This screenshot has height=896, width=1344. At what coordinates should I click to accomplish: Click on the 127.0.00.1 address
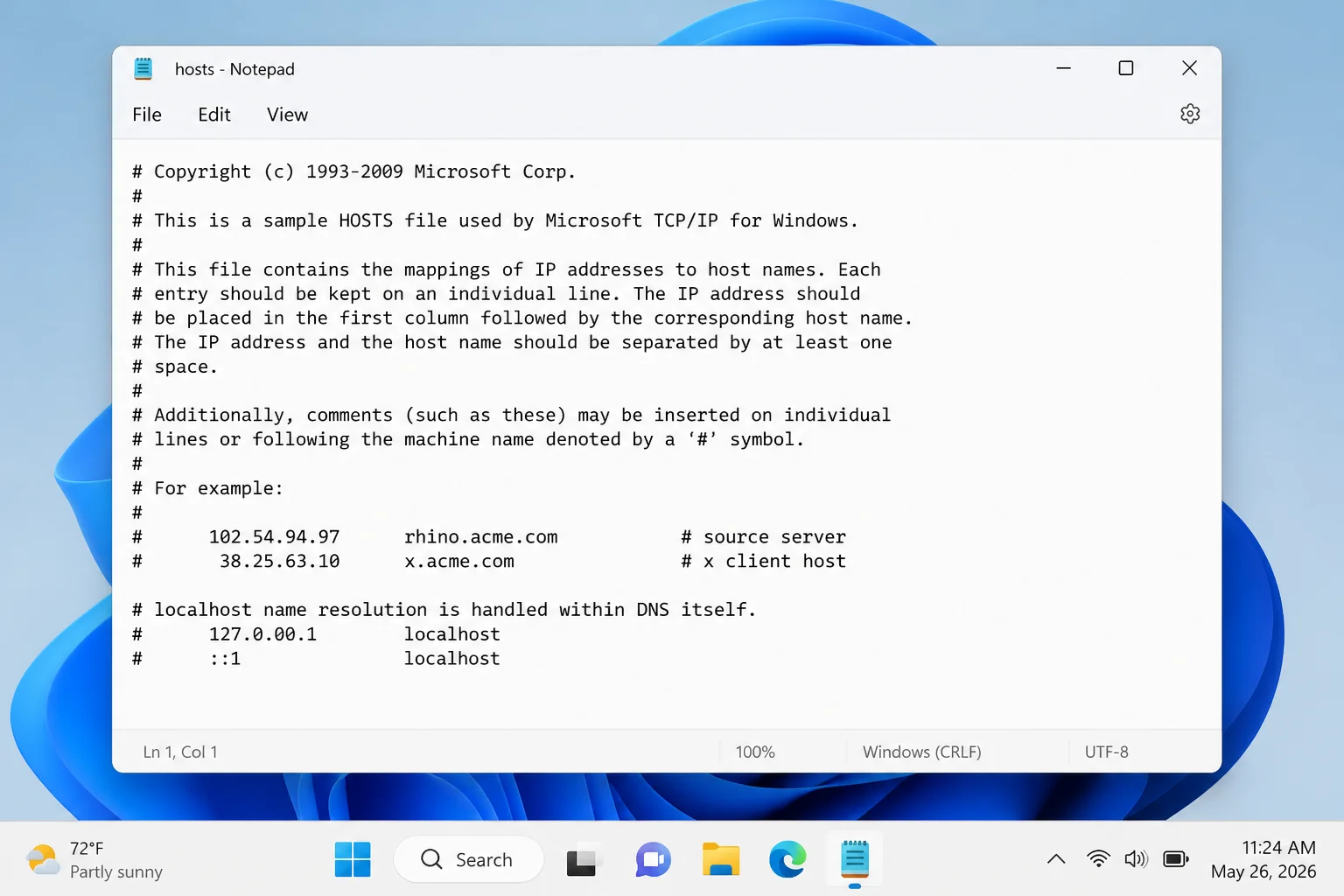(262, 633)
